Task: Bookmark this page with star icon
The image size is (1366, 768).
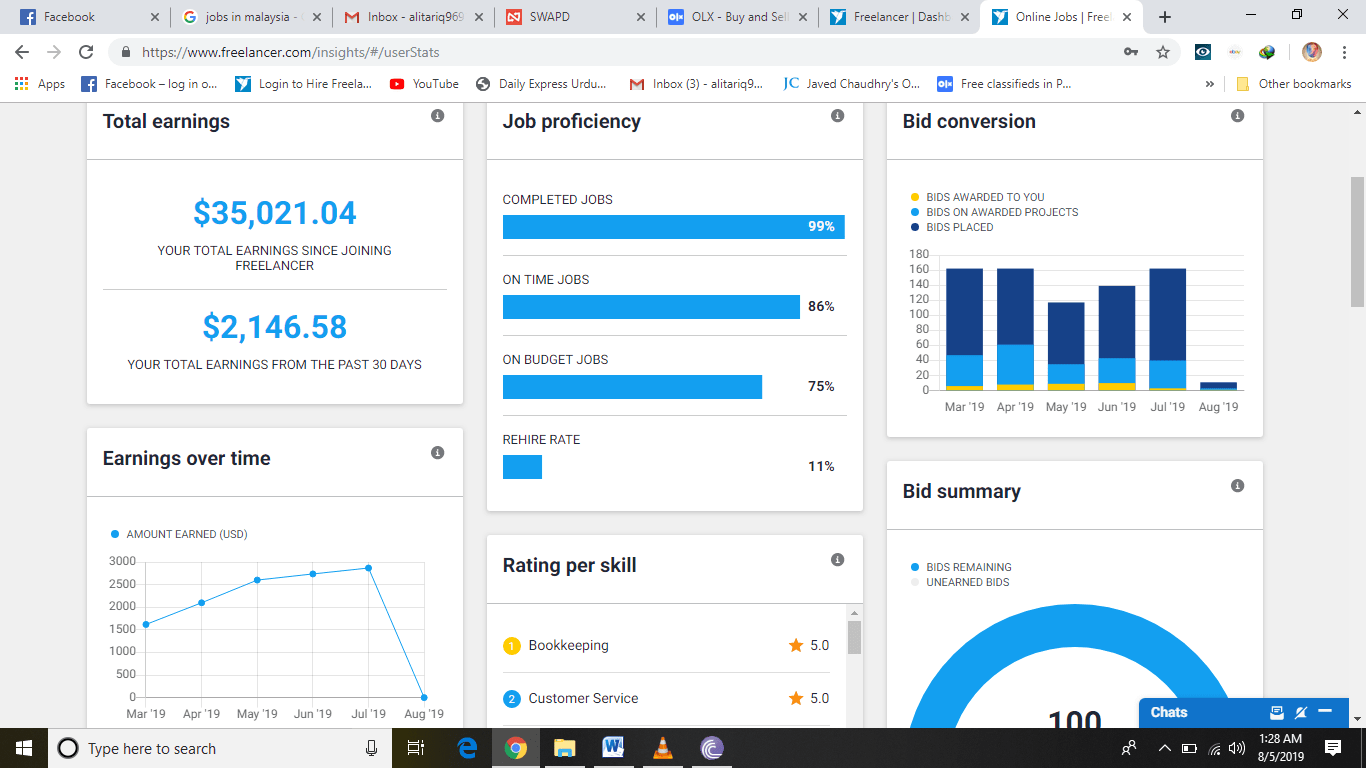Action: click(x=1162, y=52)
